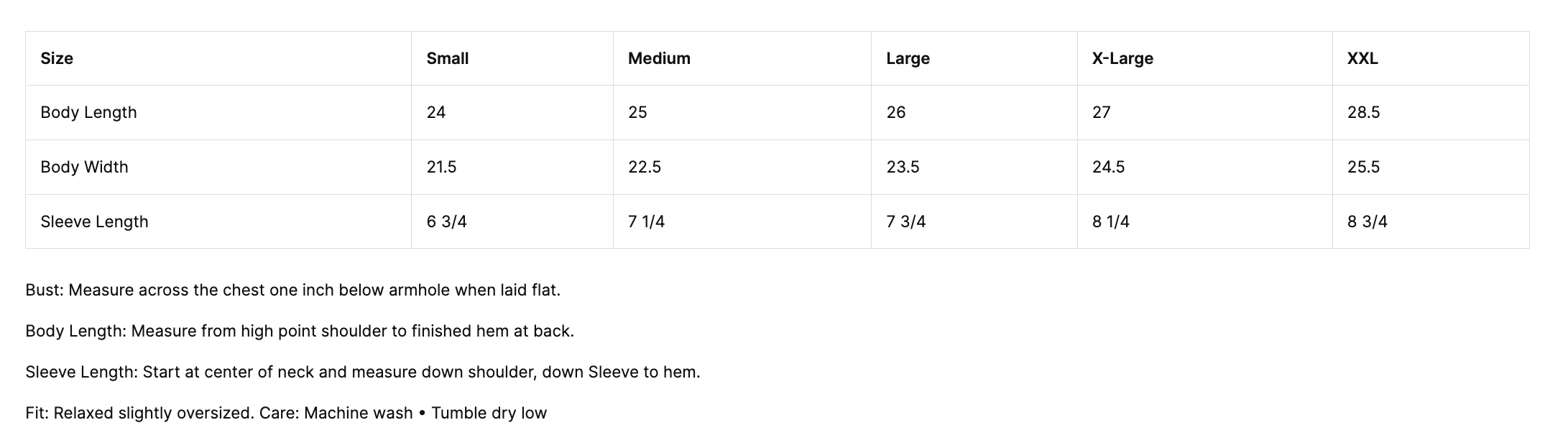Click the Sleeve Length instruction text

click(362, 372)
